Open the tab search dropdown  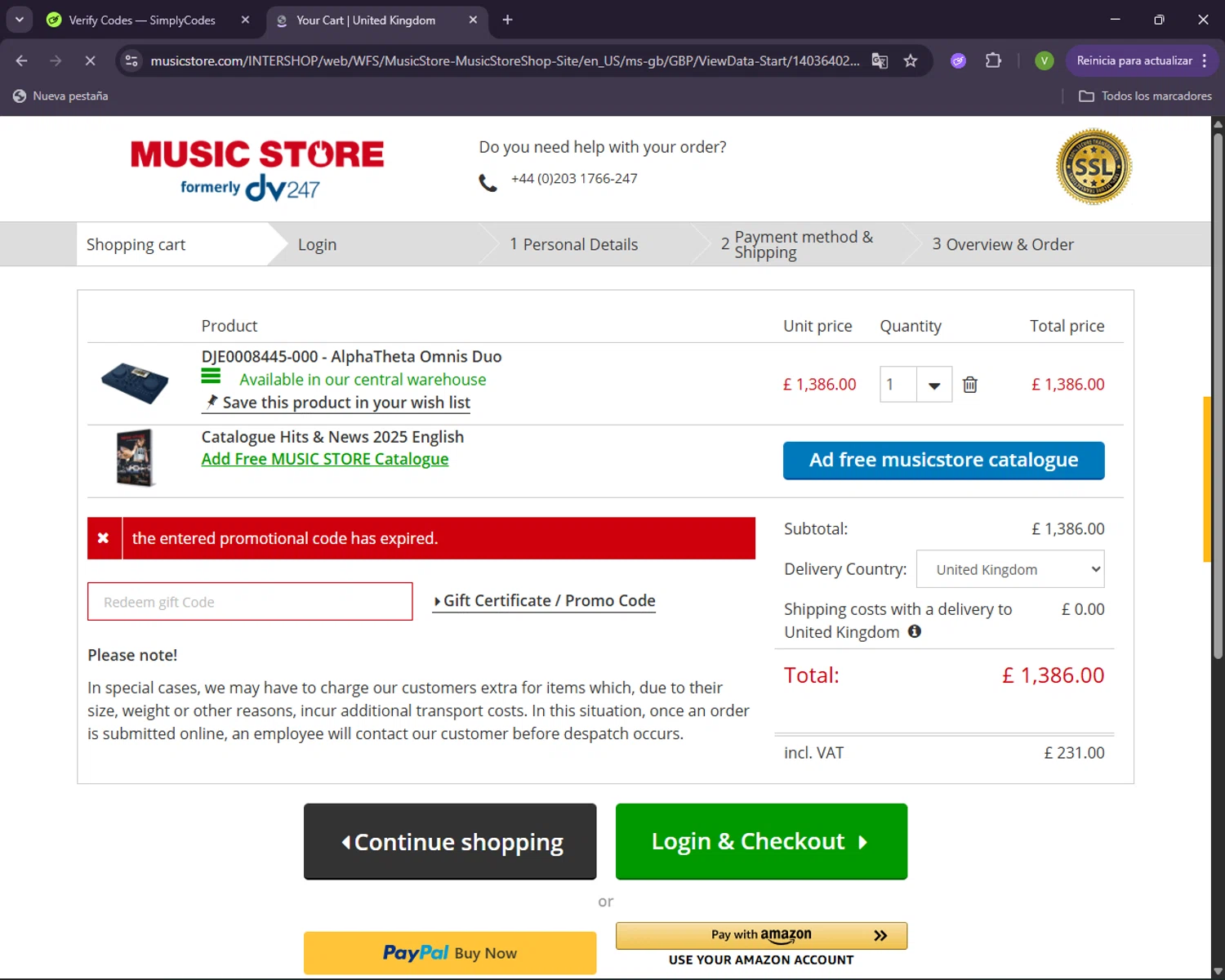pyautogui.click(x=19, y=20)
